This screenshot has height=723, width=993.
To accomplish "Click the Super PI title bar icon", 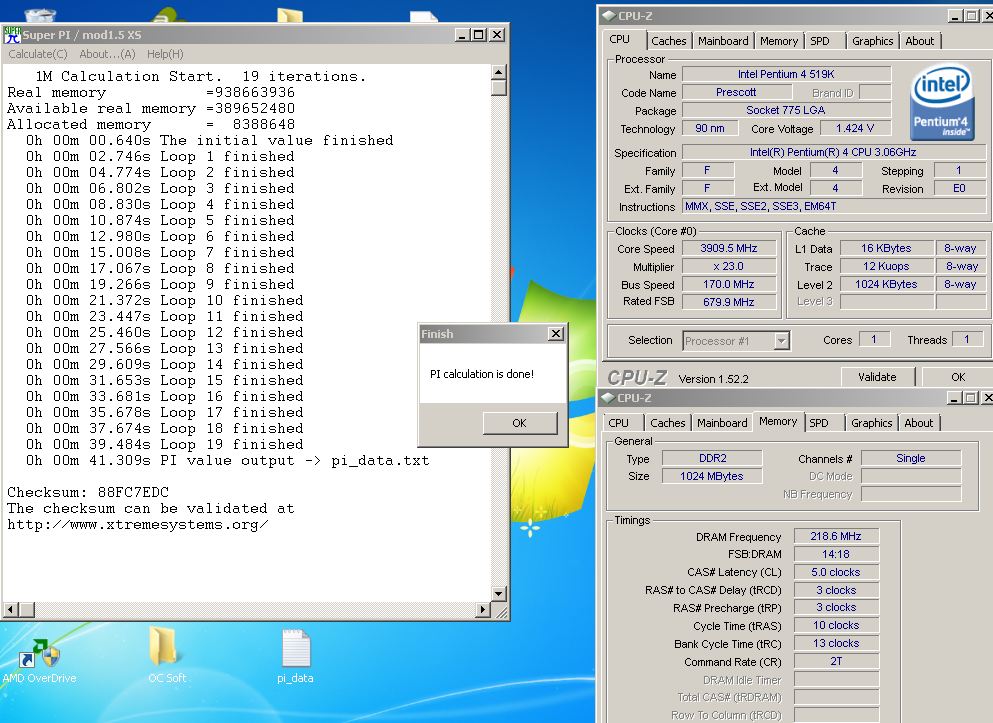I will tap(12, 35).
